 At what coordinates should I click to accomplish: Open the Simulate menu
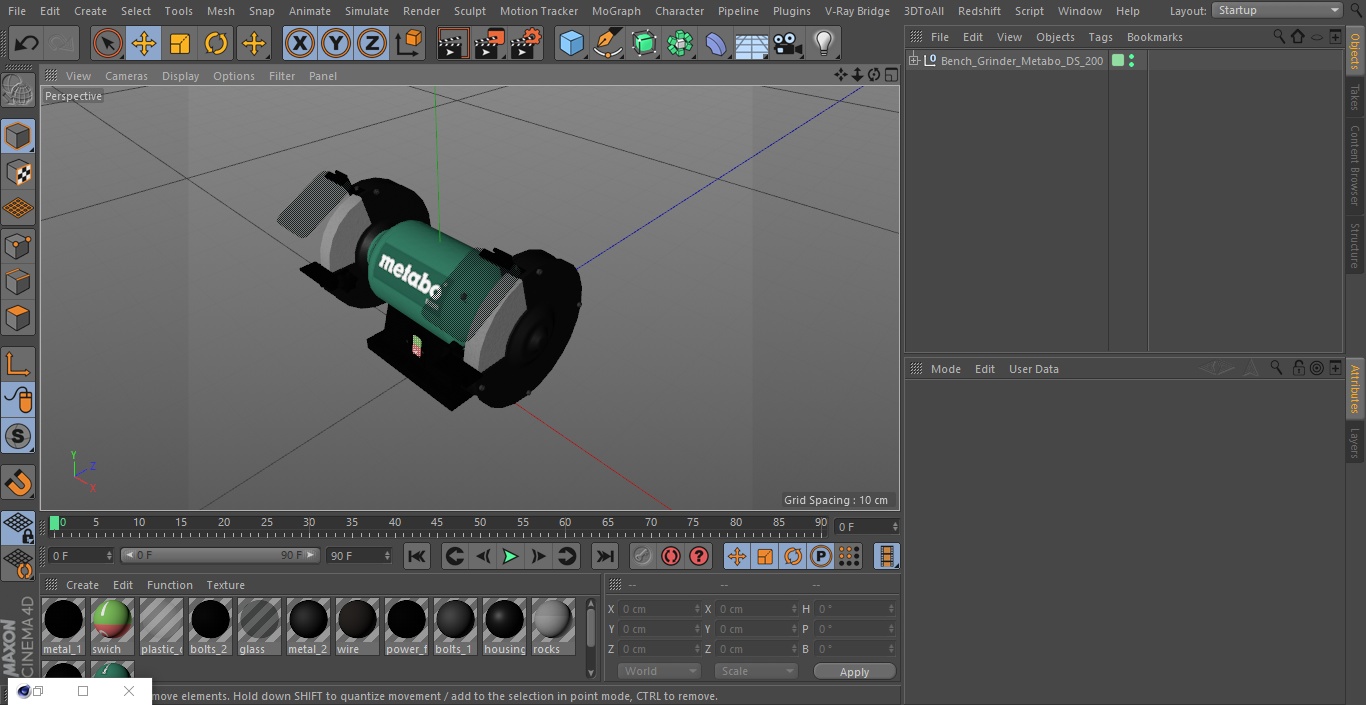[x=367, y=11]
